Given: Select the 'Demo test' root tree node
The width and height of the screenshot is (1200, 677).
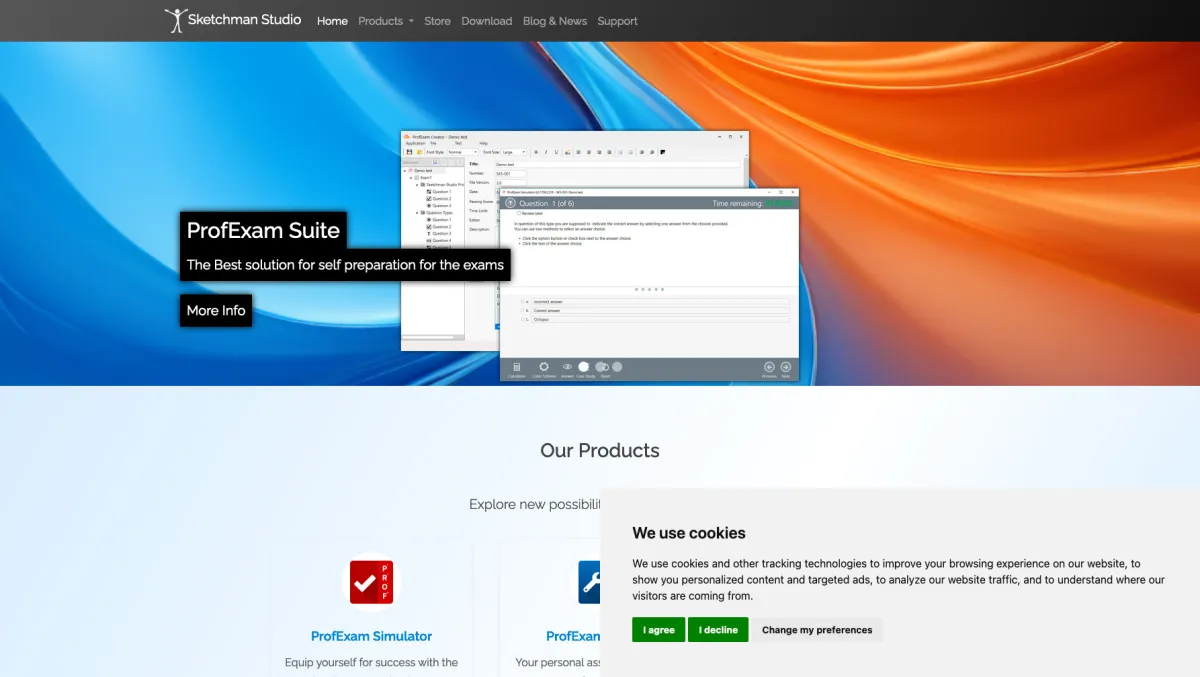Looking at the screenshot, I should (423, 170).
